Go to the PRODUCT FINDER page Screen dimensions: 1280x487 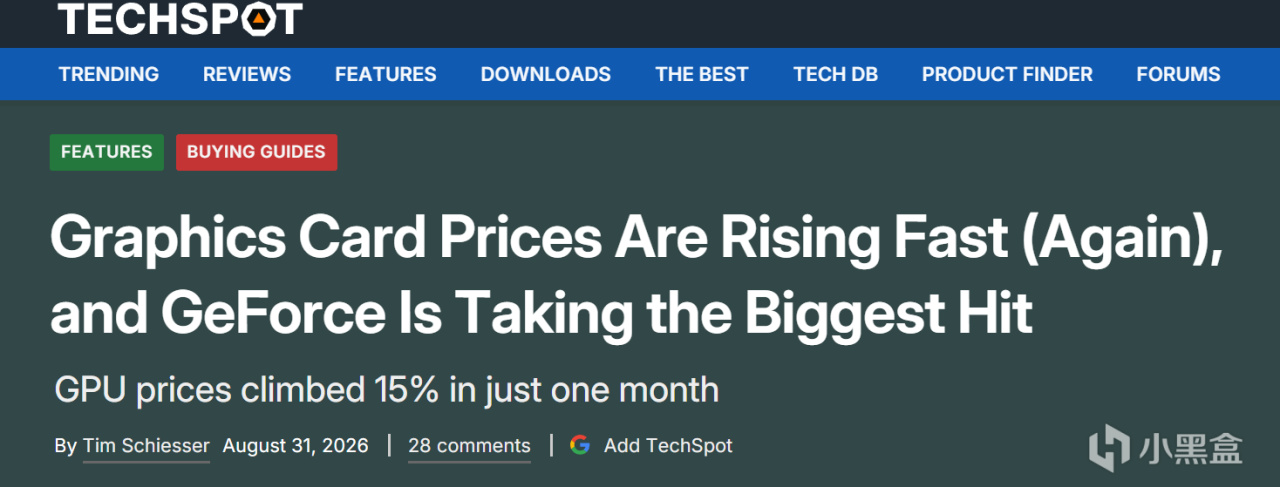(1007, 74)
